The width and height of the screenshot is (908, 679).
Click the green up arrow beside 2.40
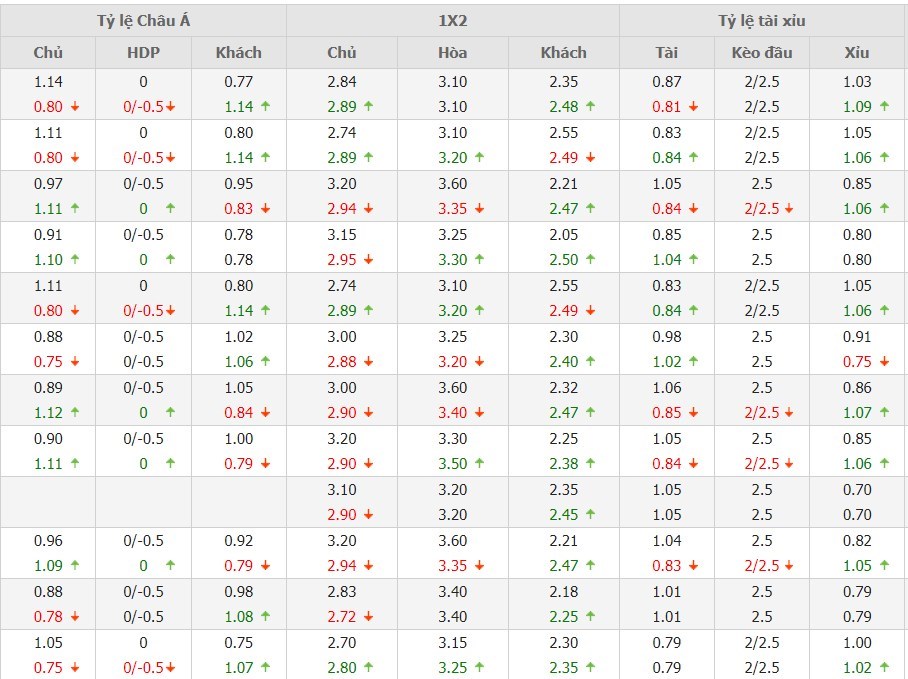(591, 361)
